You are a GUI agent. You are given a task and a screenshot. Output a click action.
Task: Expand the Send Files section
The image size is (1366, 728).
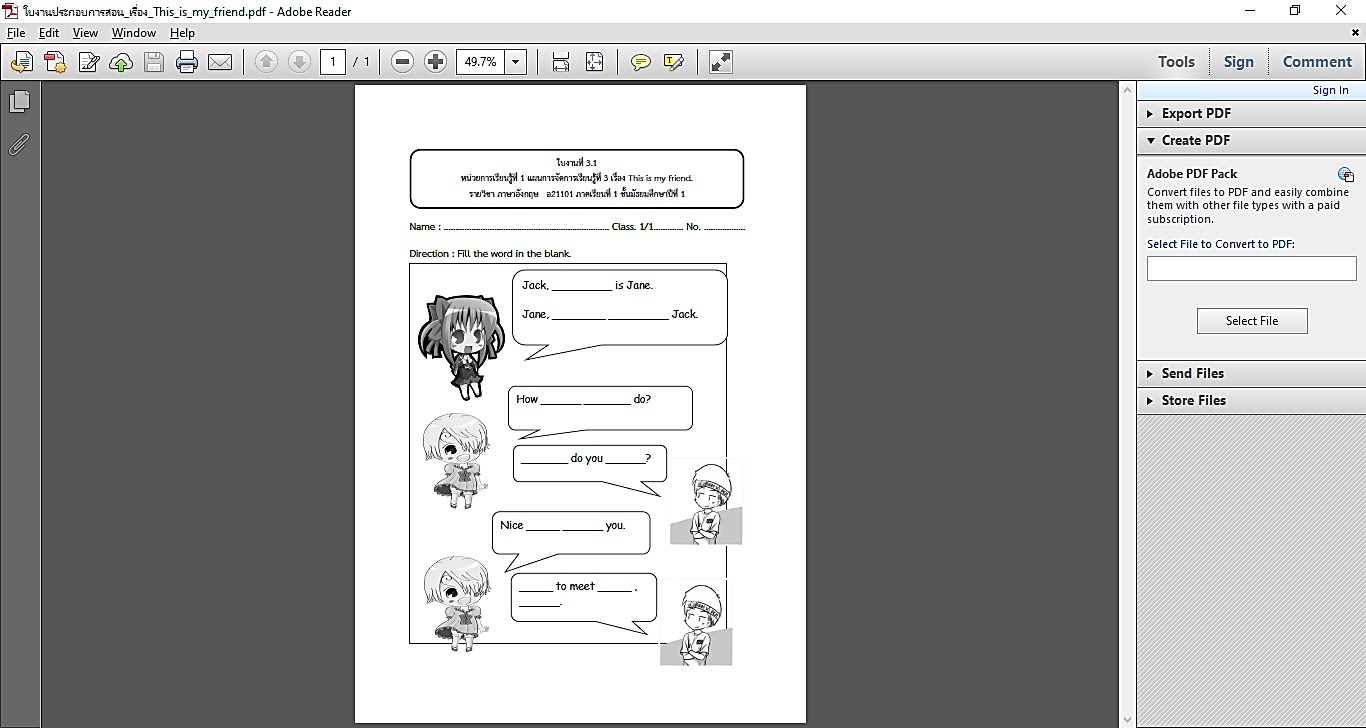pyautogui.click(x=1251, y=373)
